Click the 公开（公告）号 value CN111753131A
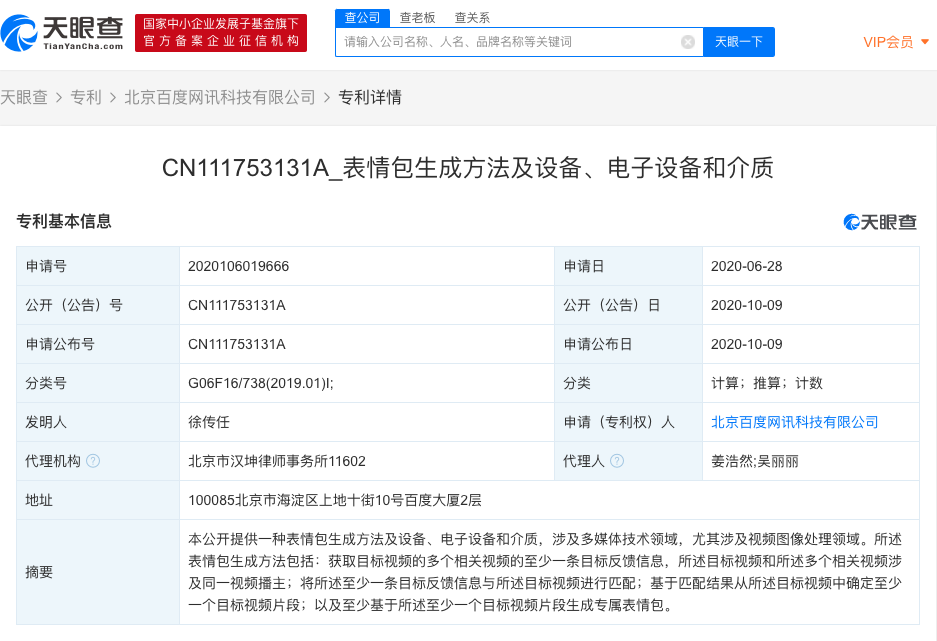The height and width of the screenshot is (641, 937). tap(237, 305)
